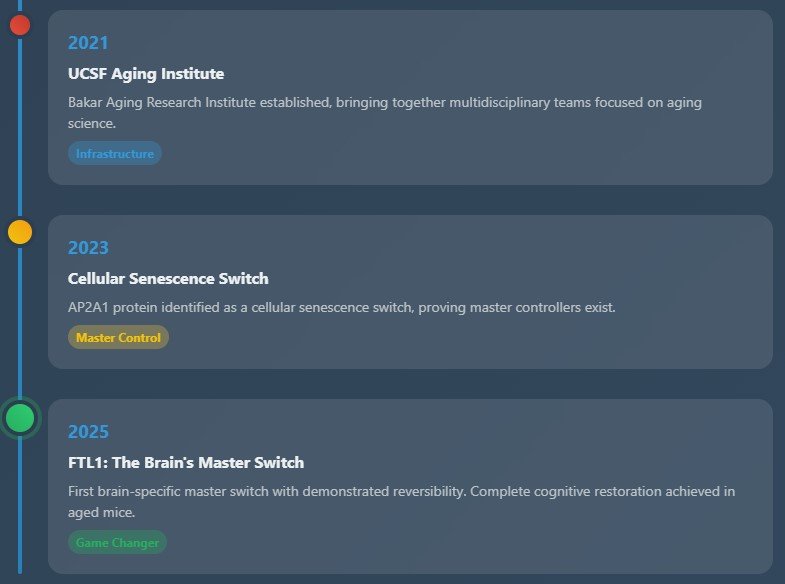The height and width of the screenshot is (584, 785).
Task: Select the yellow 2023 timeline dot
Action: [20, 232]
